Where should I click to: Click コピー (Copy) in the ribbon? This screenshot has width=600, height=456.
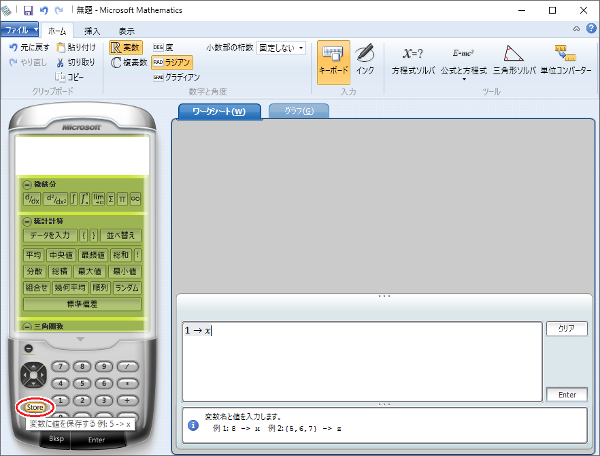pyautogui.click(x=69, y=77)
